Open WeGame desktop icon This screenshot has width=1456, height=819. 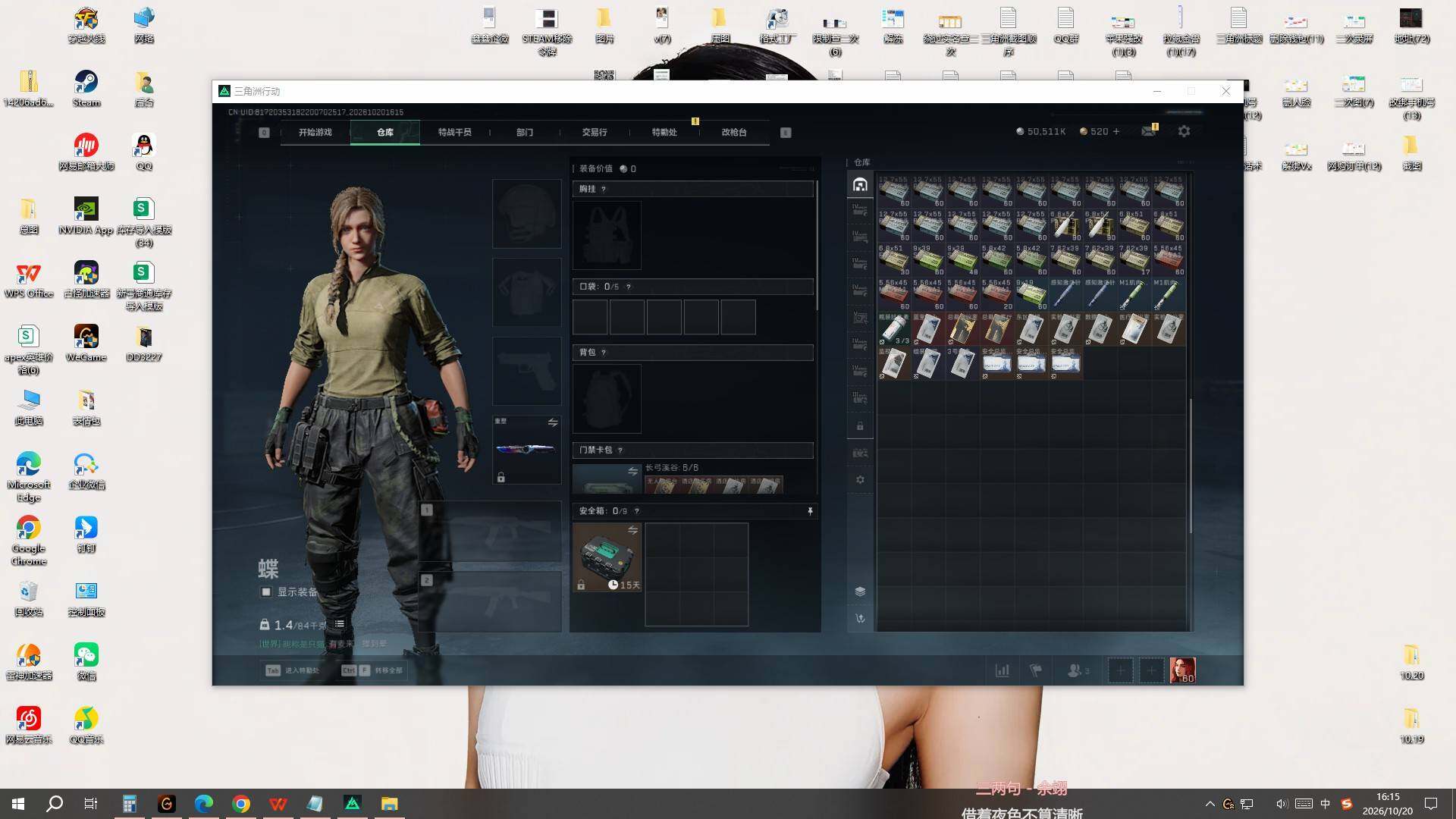click(86, 344)
